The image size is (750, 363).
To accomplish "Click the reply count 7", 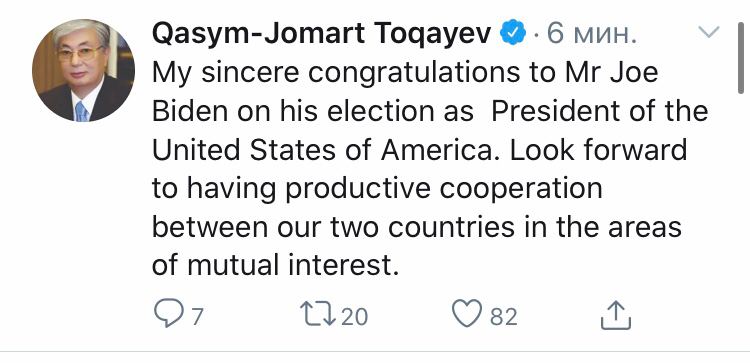I will point(198,317).
